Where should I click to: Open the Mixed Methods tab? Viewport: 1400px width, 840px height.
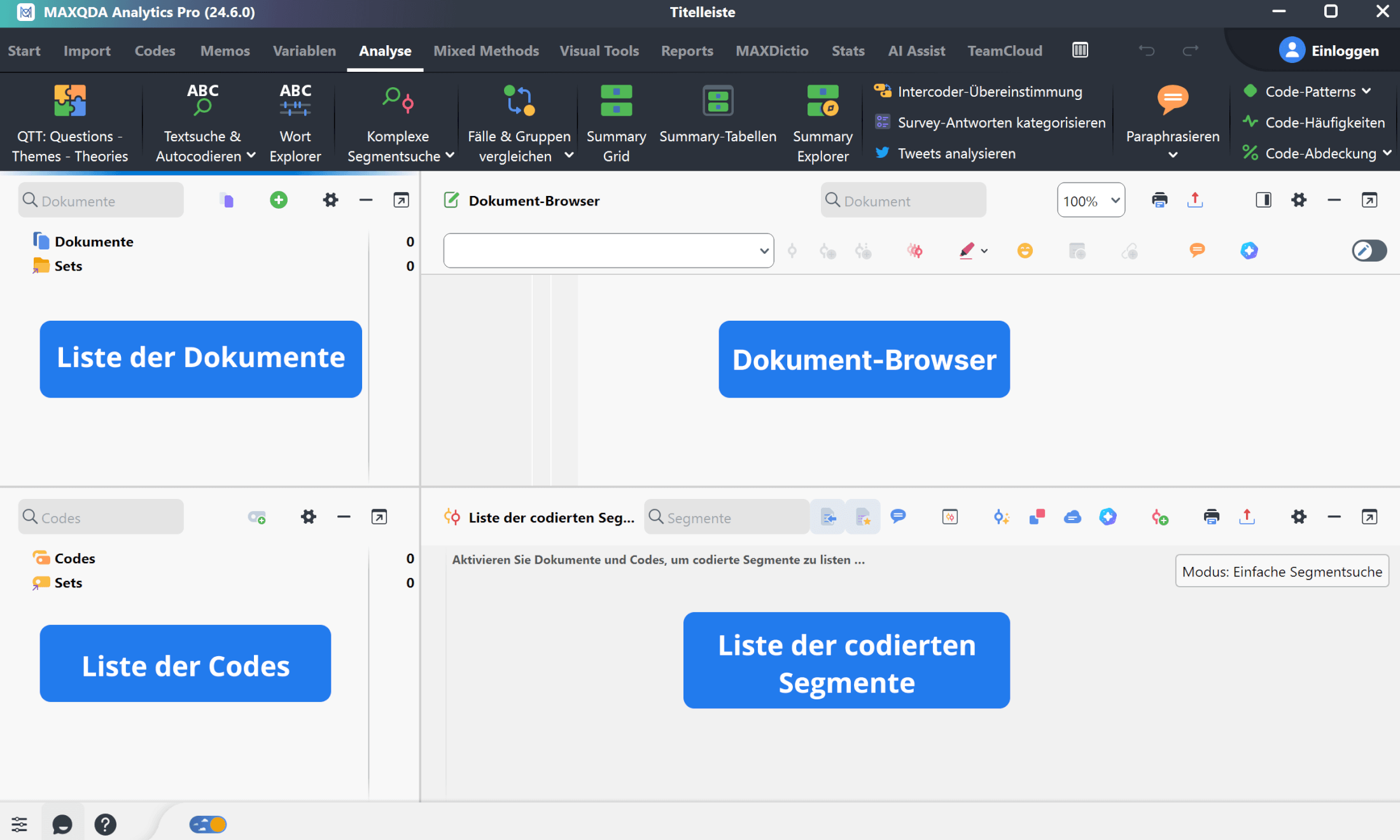(486, 50)
